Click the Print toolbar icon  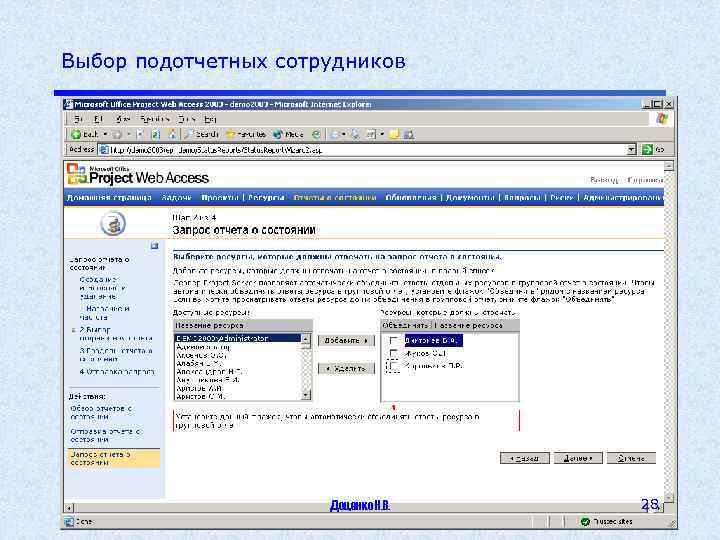point(355,134)
